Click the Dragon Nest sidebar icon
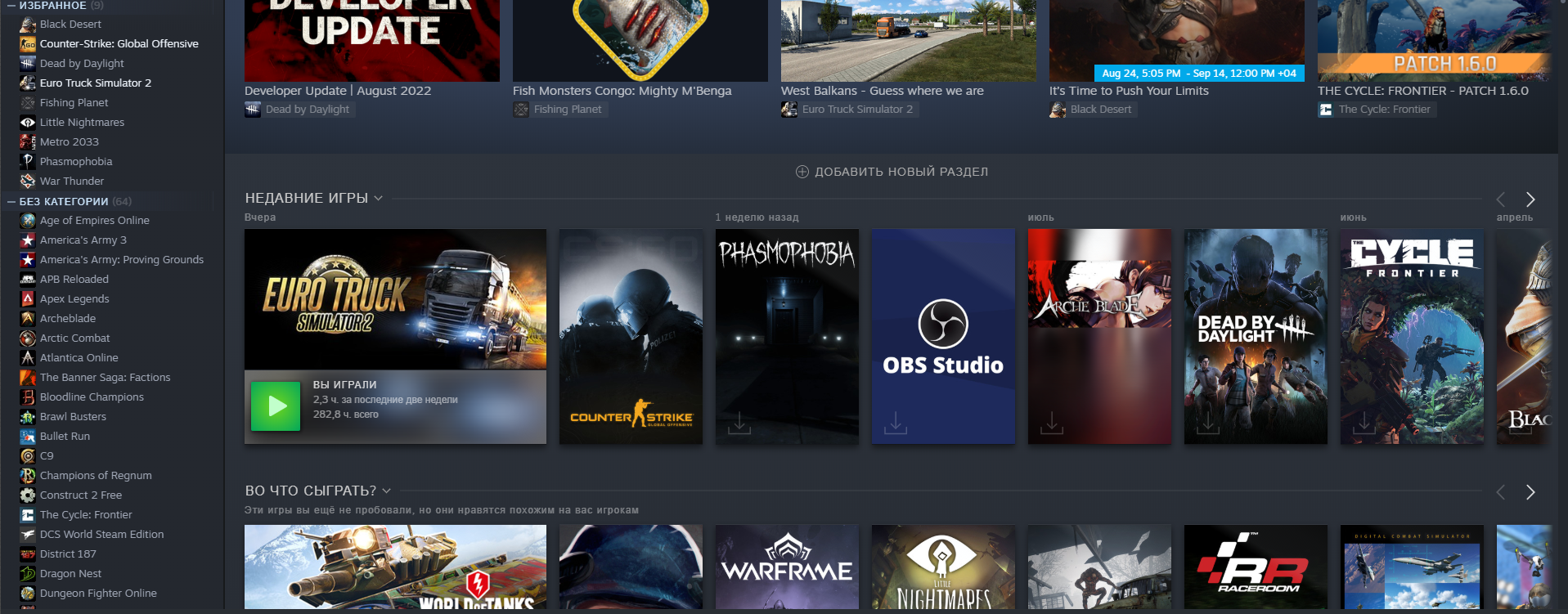This screenshot has height=614, width=1568. click(28, 574)
